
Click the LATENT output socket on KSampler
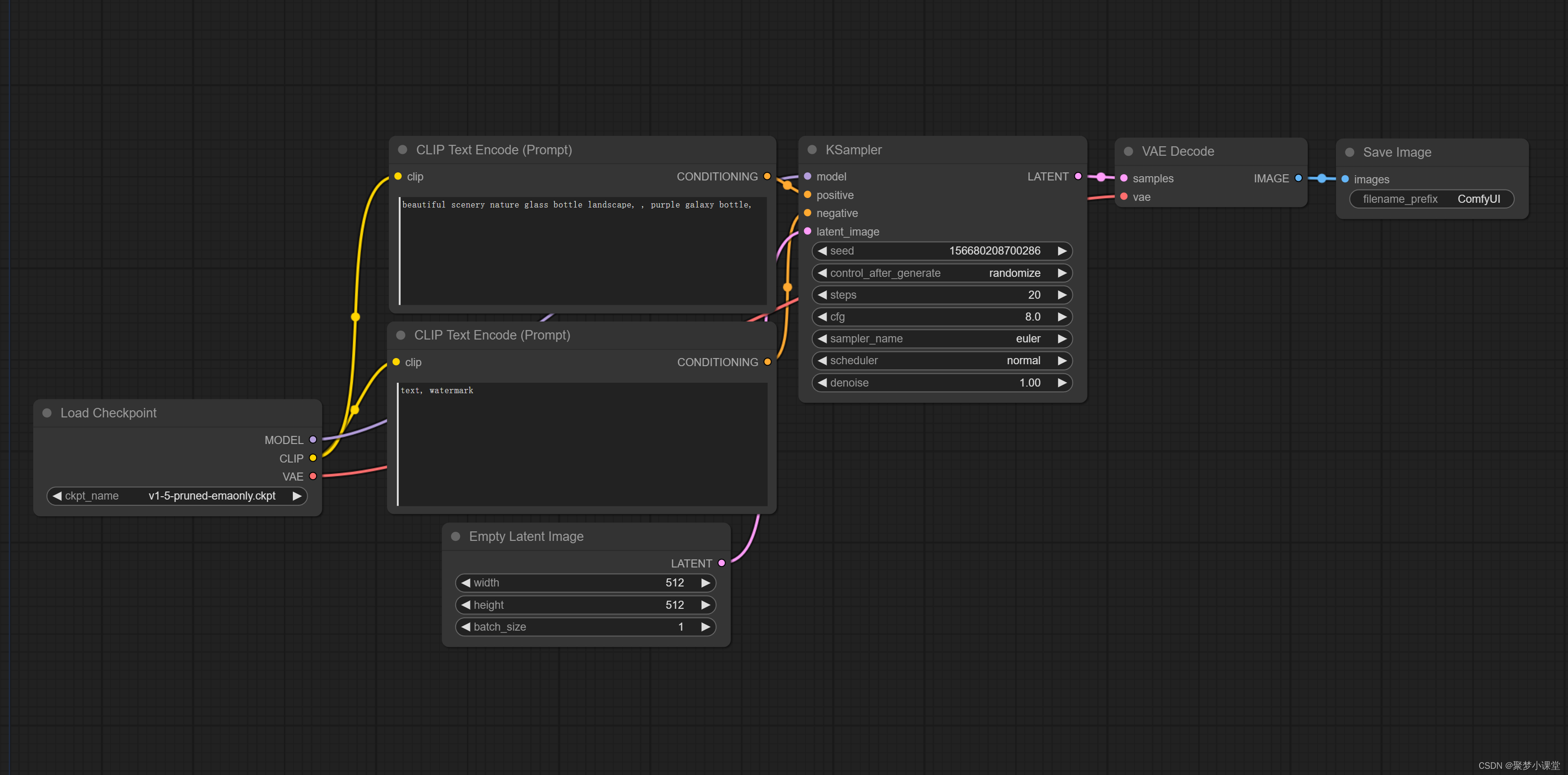1078,176
